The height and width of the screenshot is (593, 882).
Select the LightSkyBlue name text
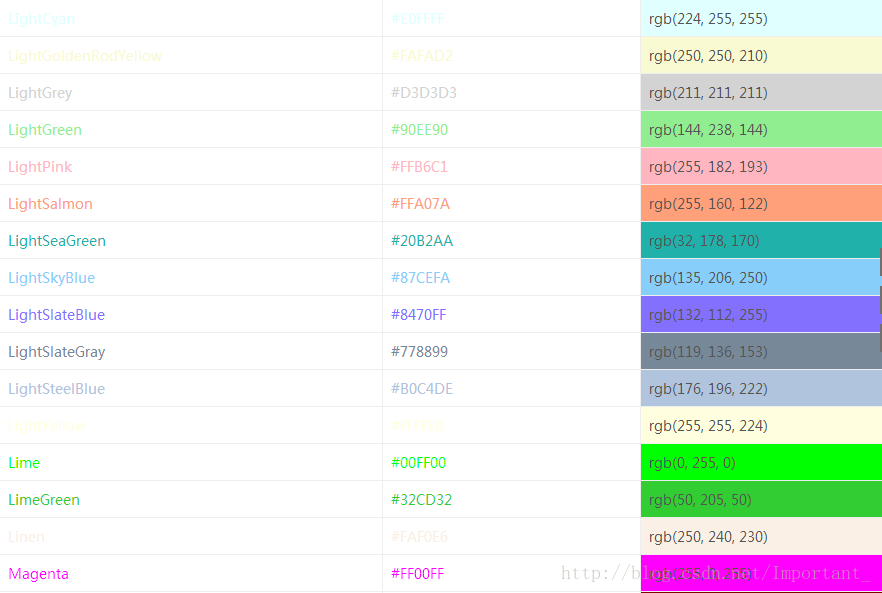(x=52, y=278)
